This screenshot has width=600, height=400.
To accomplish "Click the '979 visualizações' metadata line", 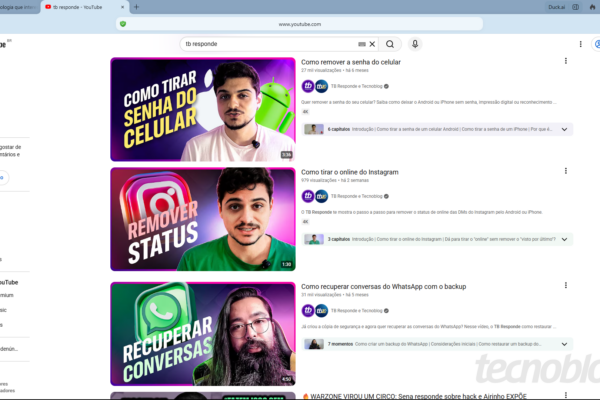I will coord(334,180).
